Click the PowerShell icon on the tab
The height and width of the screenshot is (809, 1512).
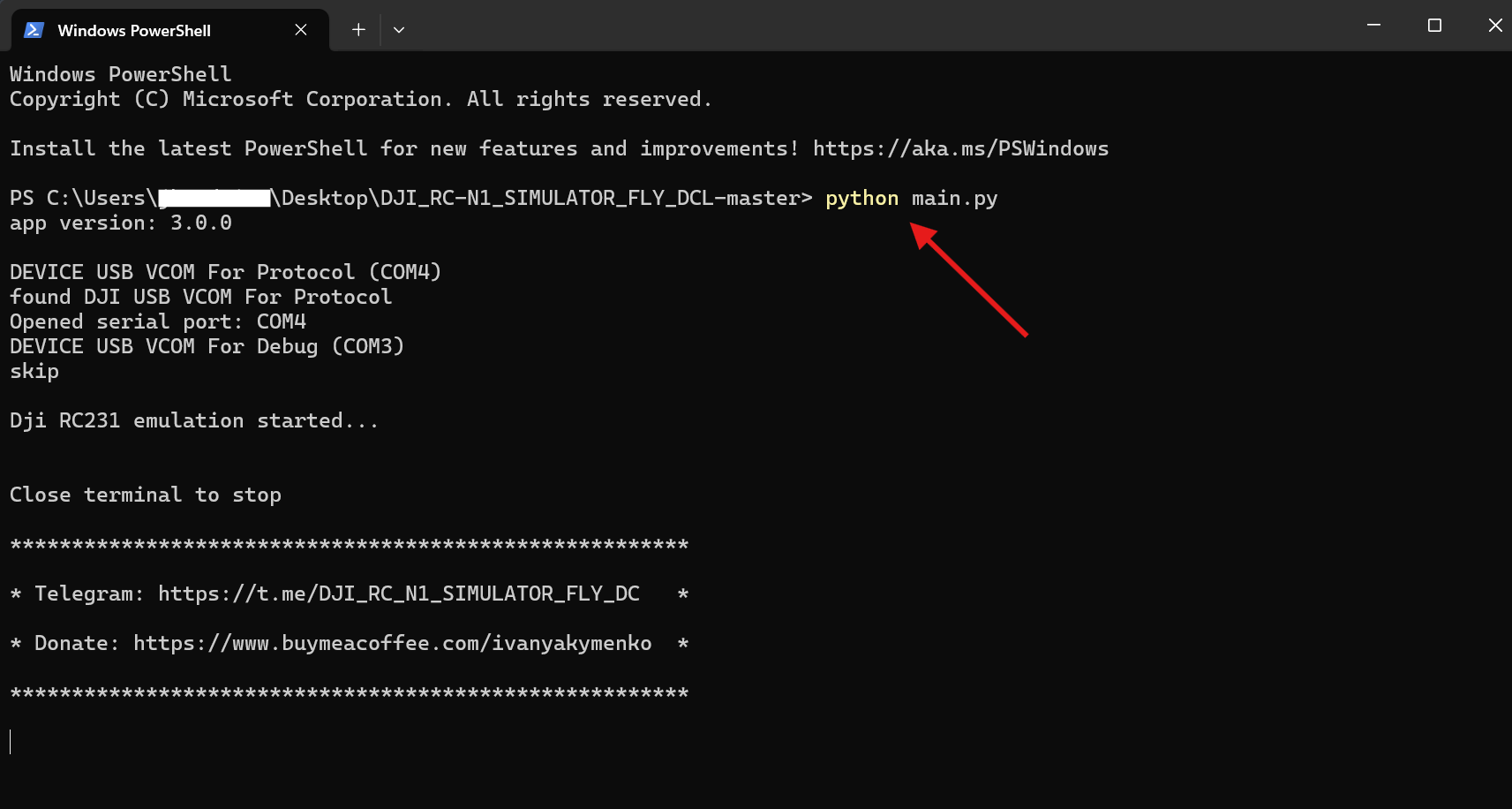coord(34,30)
